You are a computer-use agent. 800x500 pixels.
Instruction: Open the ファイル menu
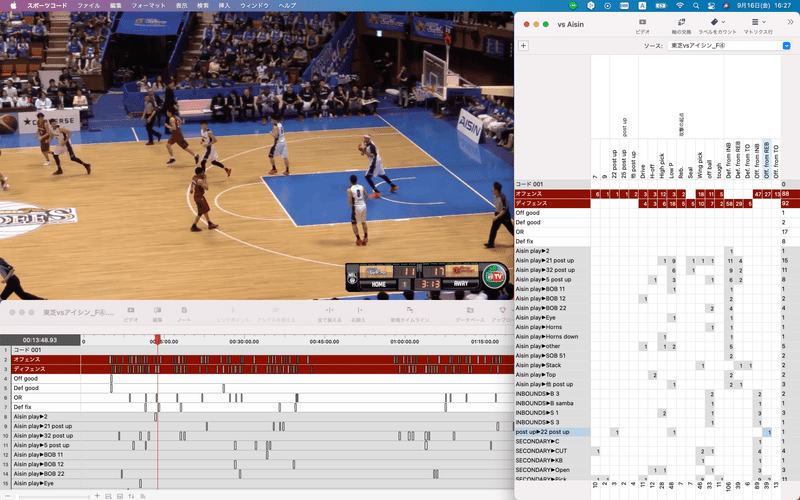(88, 6)
